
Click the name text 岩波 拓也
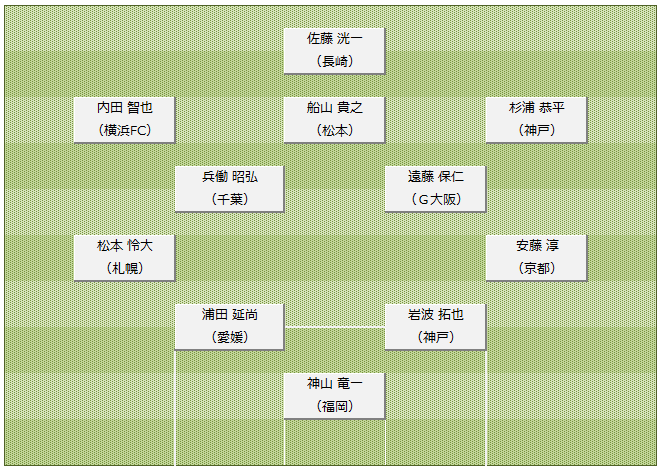click(x=435, y=315)
